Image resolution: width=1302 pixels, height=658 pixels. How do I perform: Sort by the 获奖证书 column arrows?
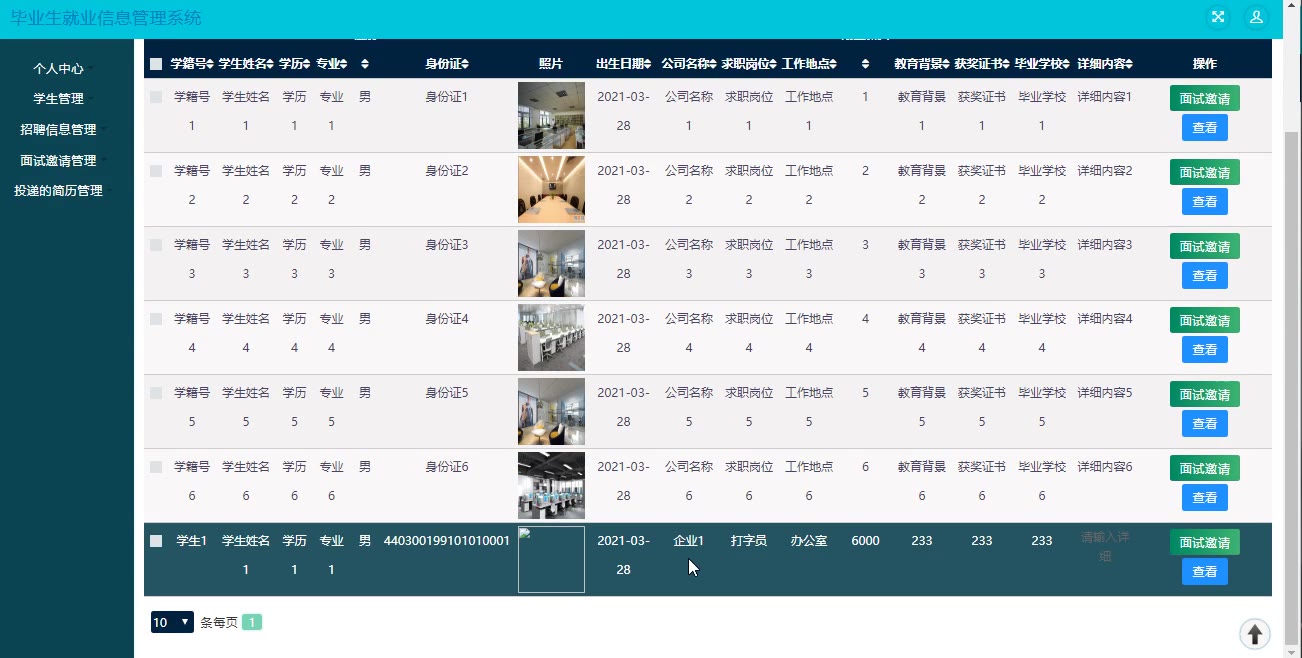click(1007, 64)
